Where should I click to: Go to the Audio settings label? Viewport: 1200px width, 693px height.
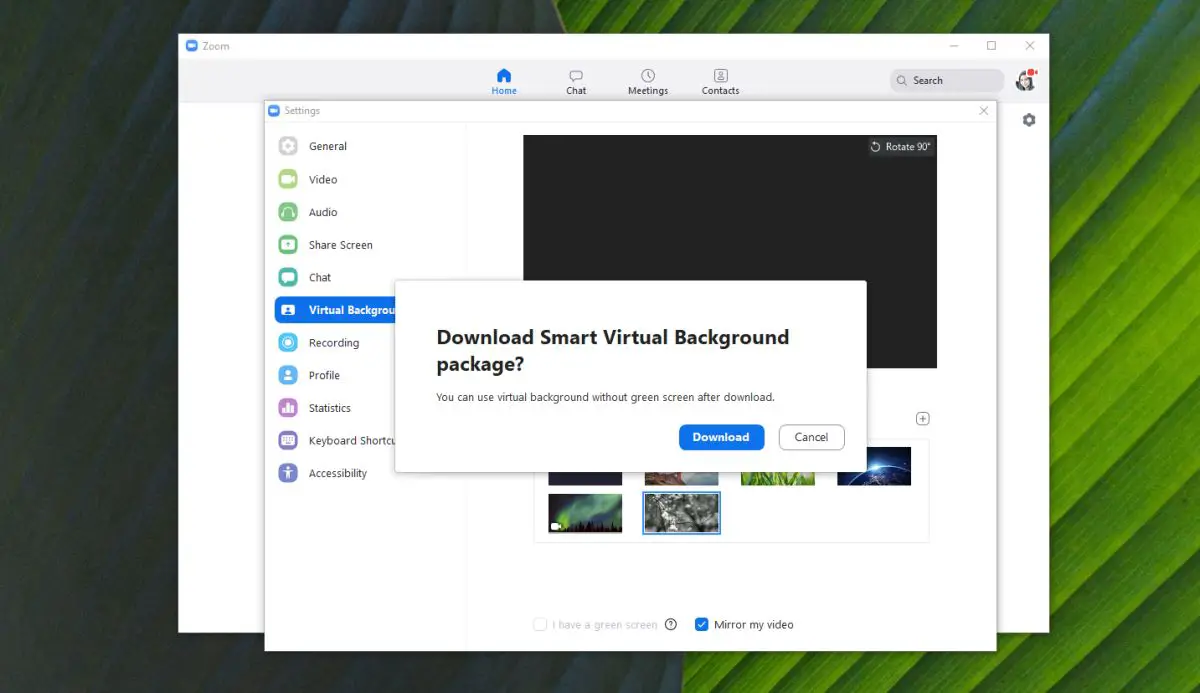coord(323,212)
